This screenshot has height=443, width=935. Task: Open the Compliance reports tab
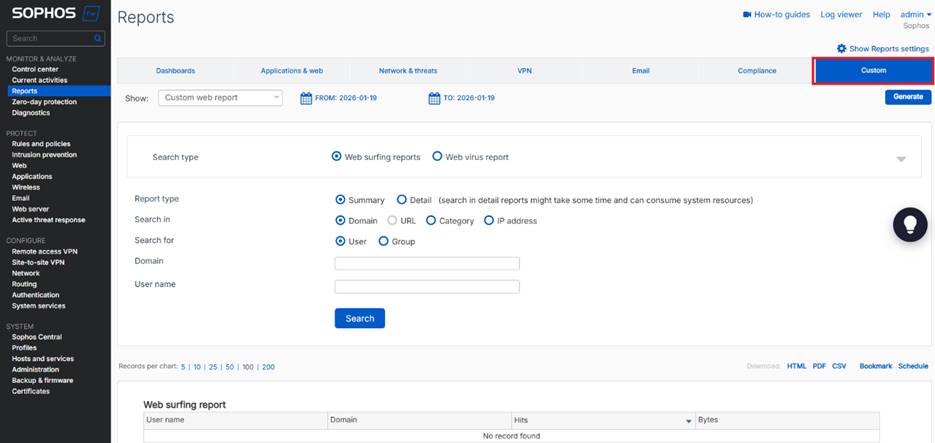pyautogui.click(x=756, y=71)
